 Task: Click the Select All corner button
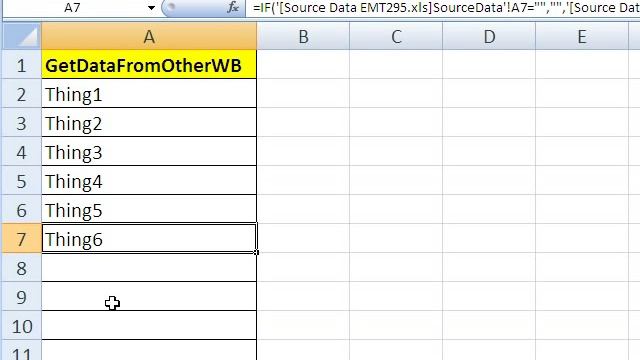[22, 36]
